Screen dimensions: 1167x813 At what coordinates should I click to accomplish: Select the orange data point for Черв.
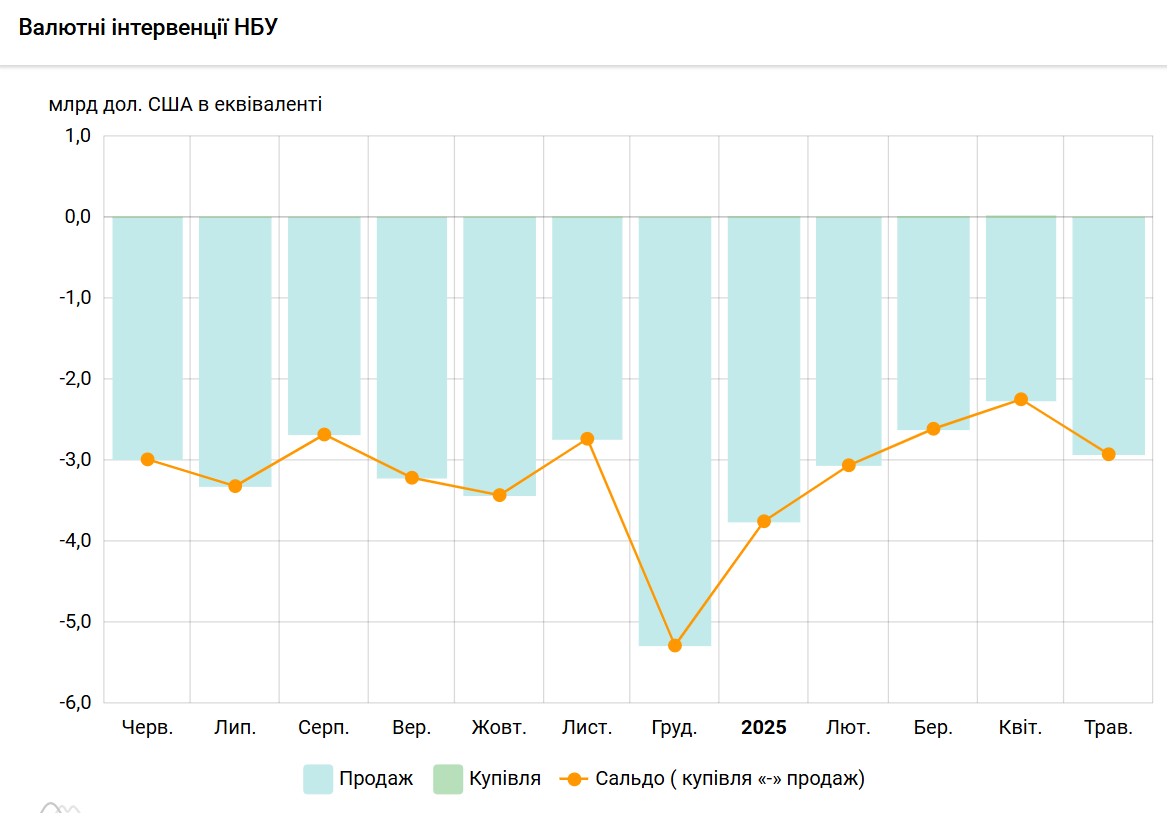click(148, 459)
